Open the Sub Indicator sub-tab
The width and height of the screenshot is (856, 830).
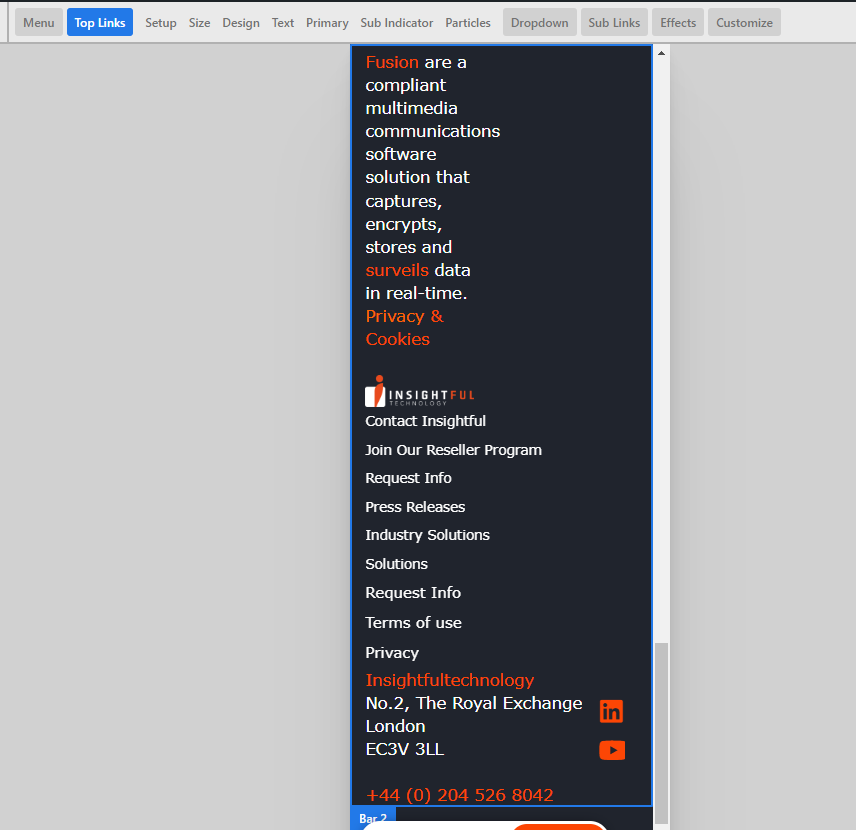[397, 23]
